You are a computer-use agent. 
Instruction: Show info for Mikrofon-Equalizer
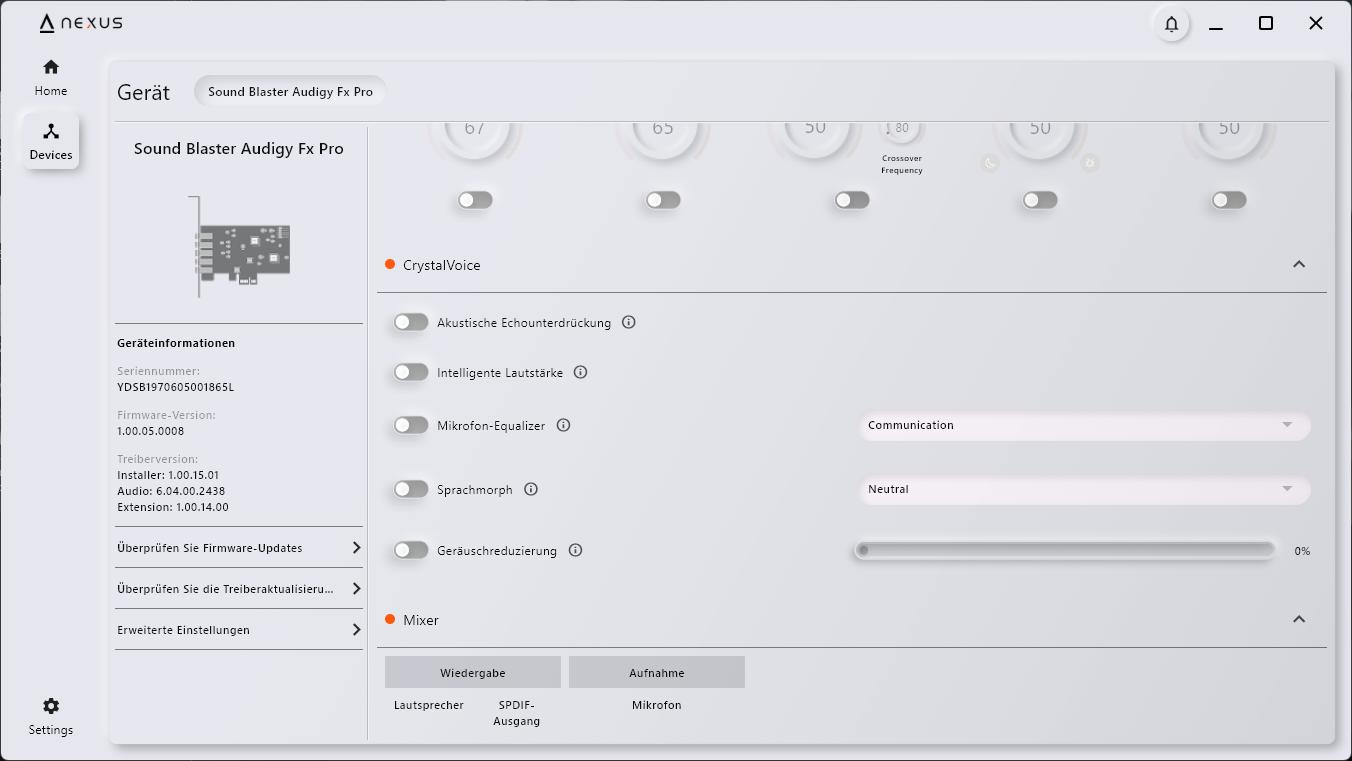coord(563,426)
